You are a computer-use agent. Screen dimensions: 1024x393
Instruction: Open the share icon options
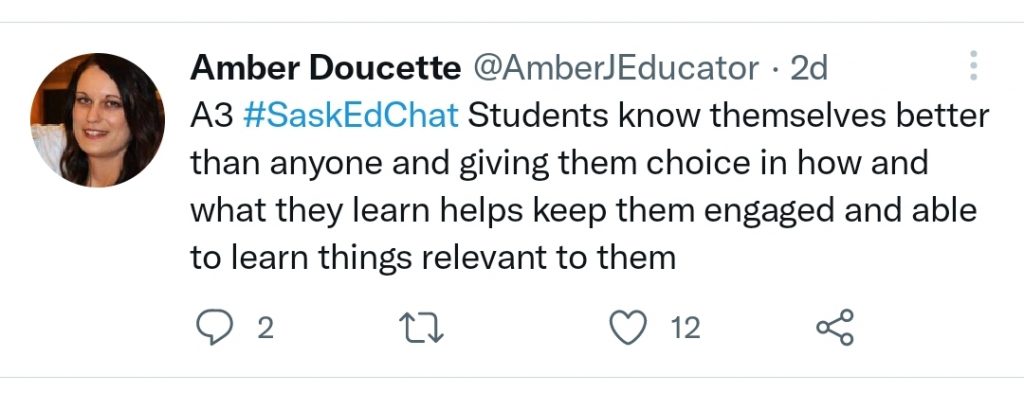(x=835, y=327)
